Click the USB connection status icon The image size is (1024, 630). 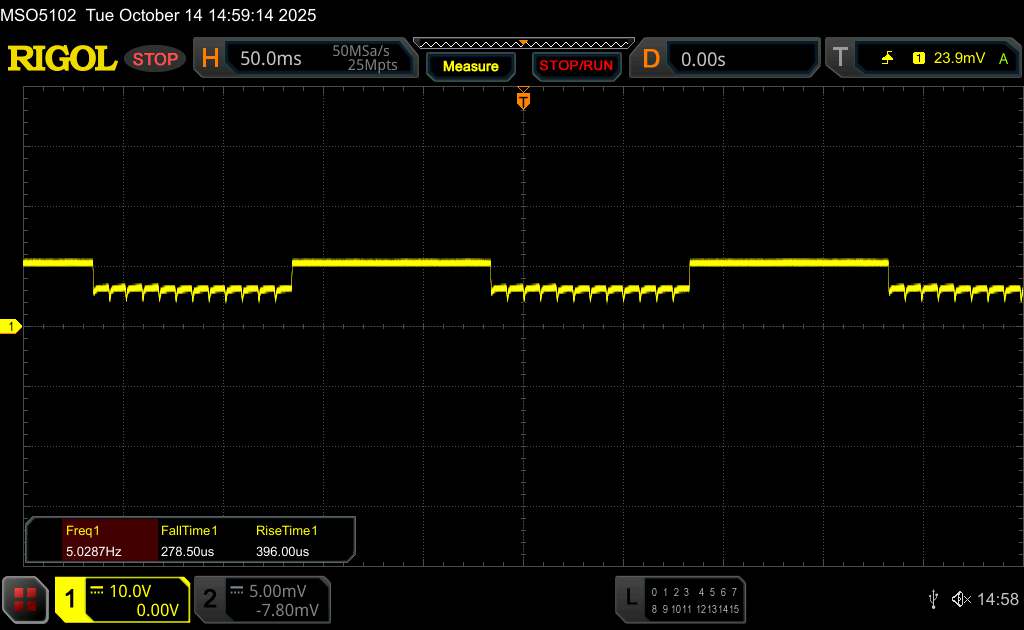tap(933, 599)
